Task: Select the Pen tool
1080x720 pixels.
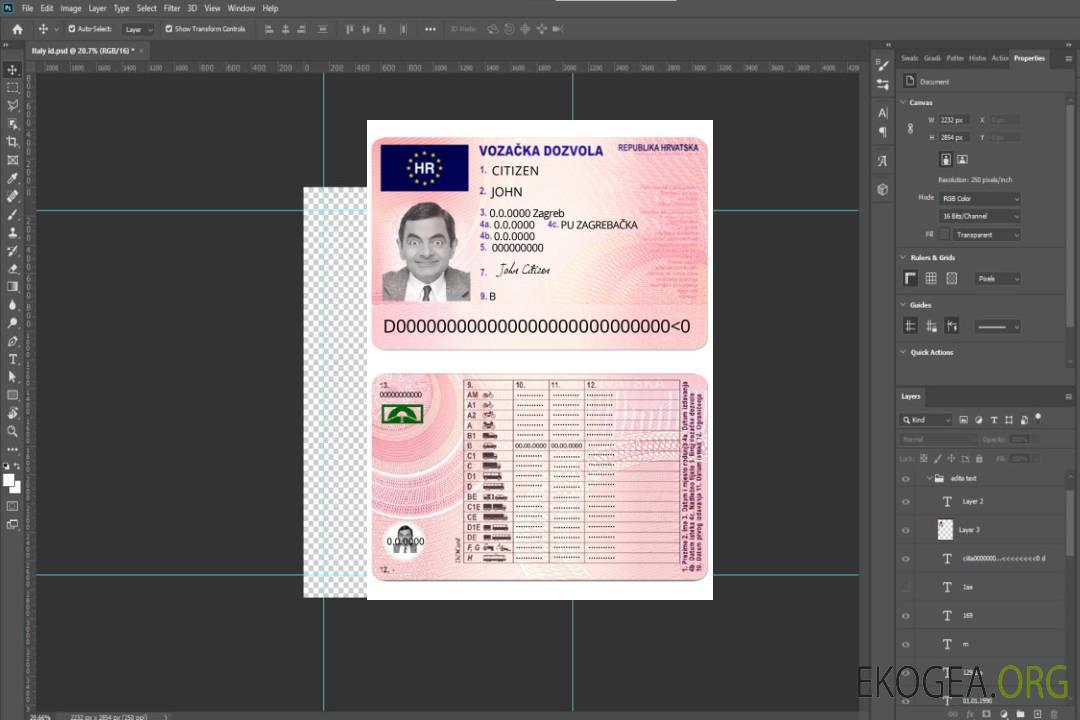Action: (12, 341)
